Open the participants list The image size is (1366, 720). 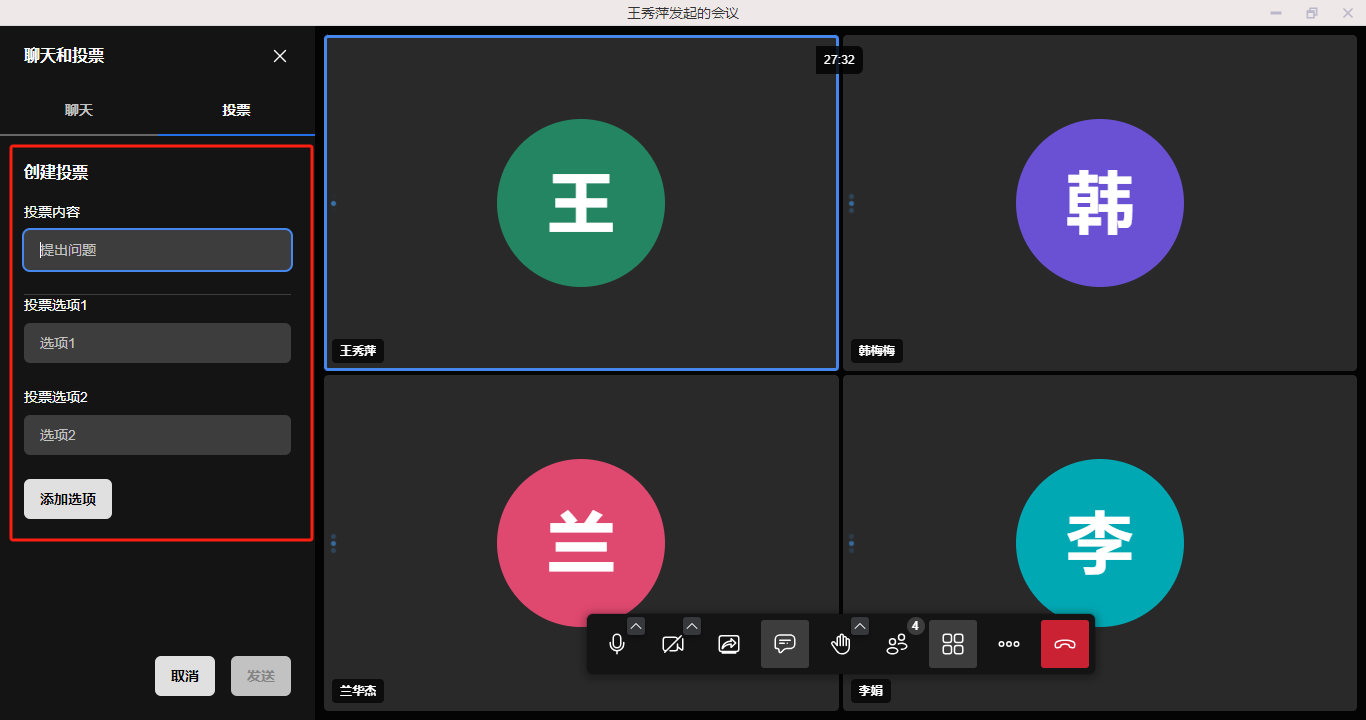pyautogui.click(x=897, y=644)
